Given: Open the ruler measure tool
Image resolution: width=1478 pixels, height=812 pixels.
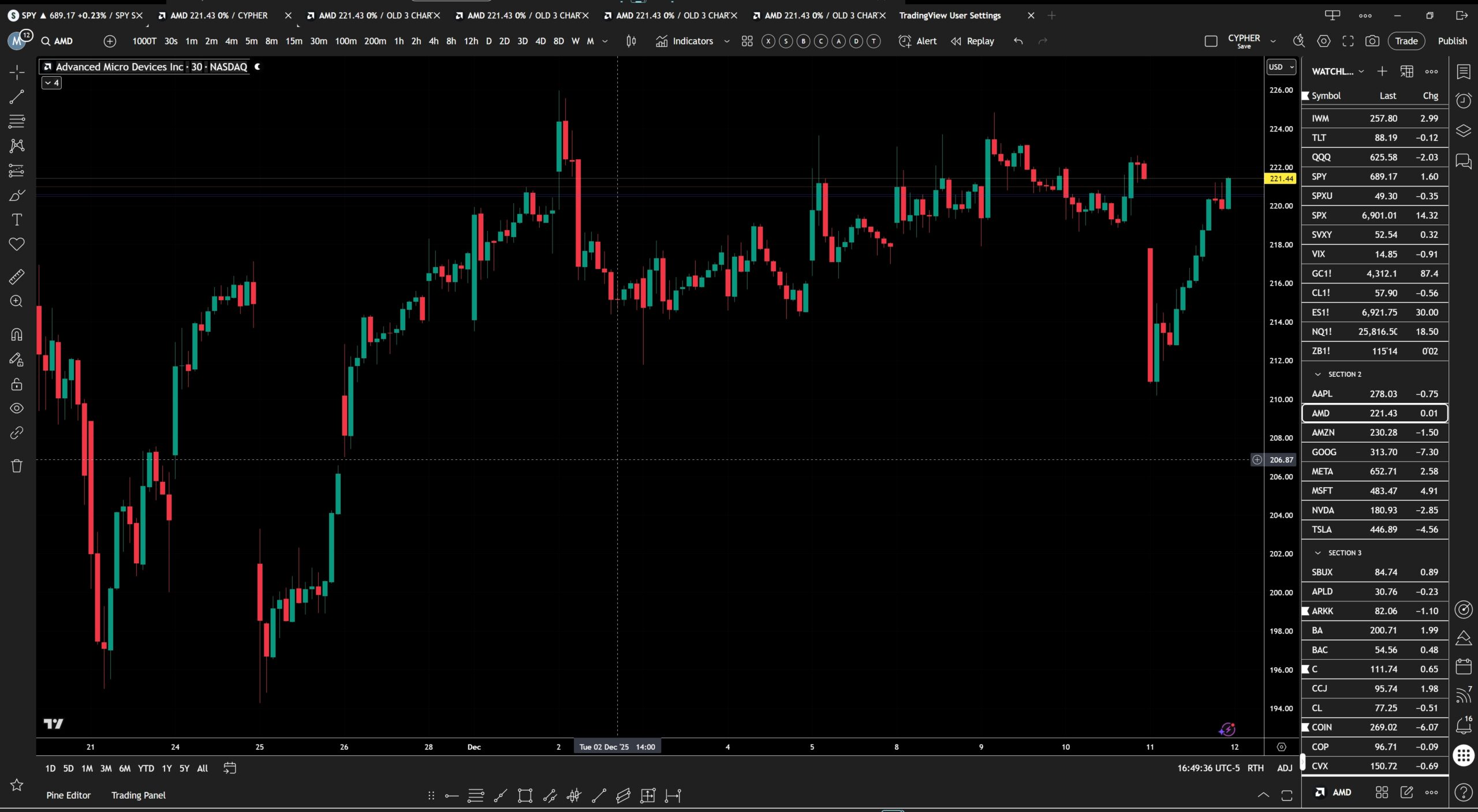Looking at the screenshot, I should [17, 277].
